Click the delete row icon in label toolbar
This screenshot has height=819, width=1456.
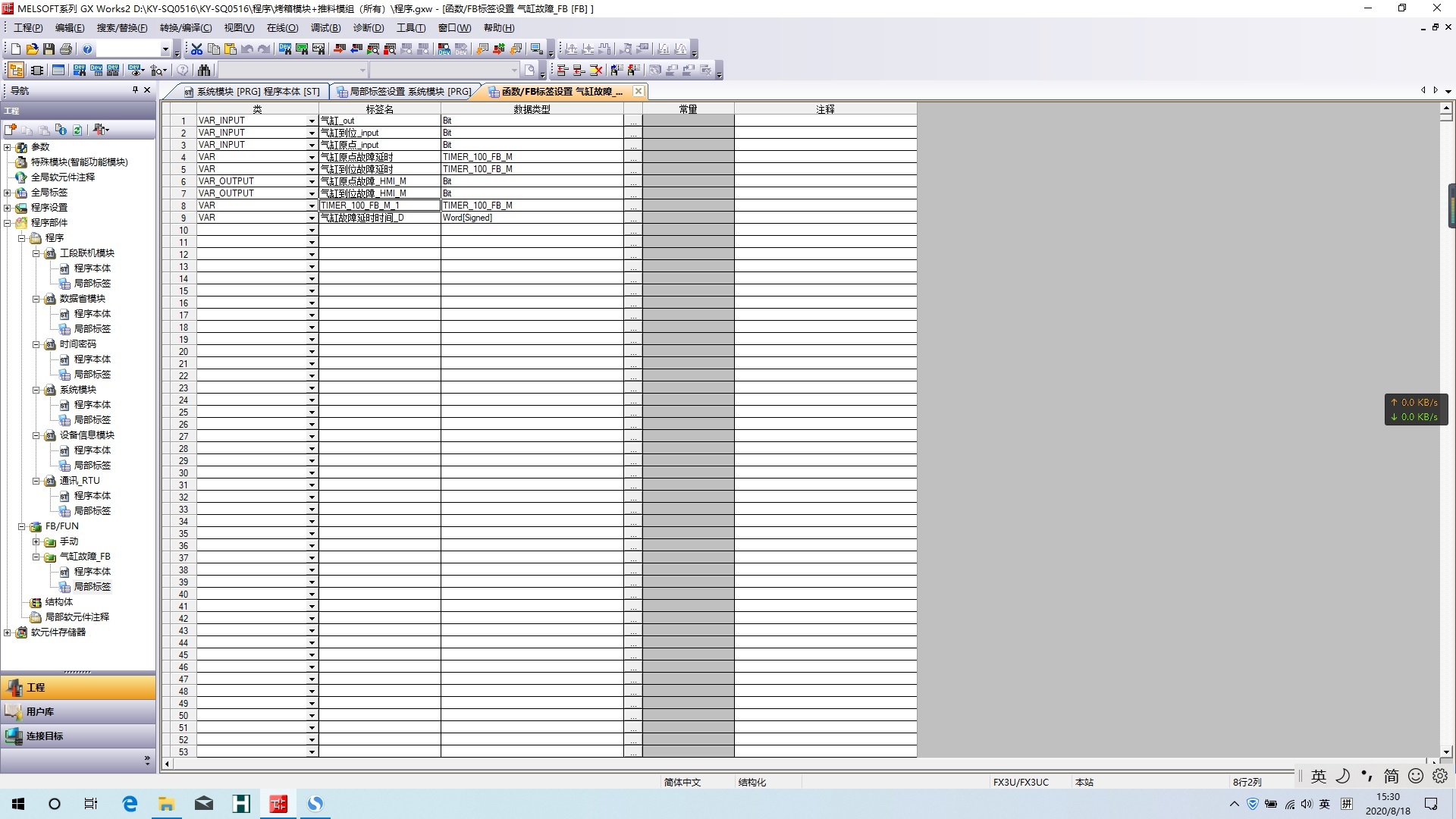click(x=596, y=71)
